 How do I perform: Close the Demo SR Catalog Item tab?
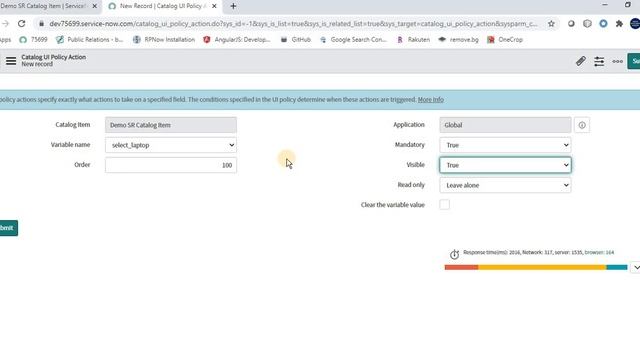point(94,6)
